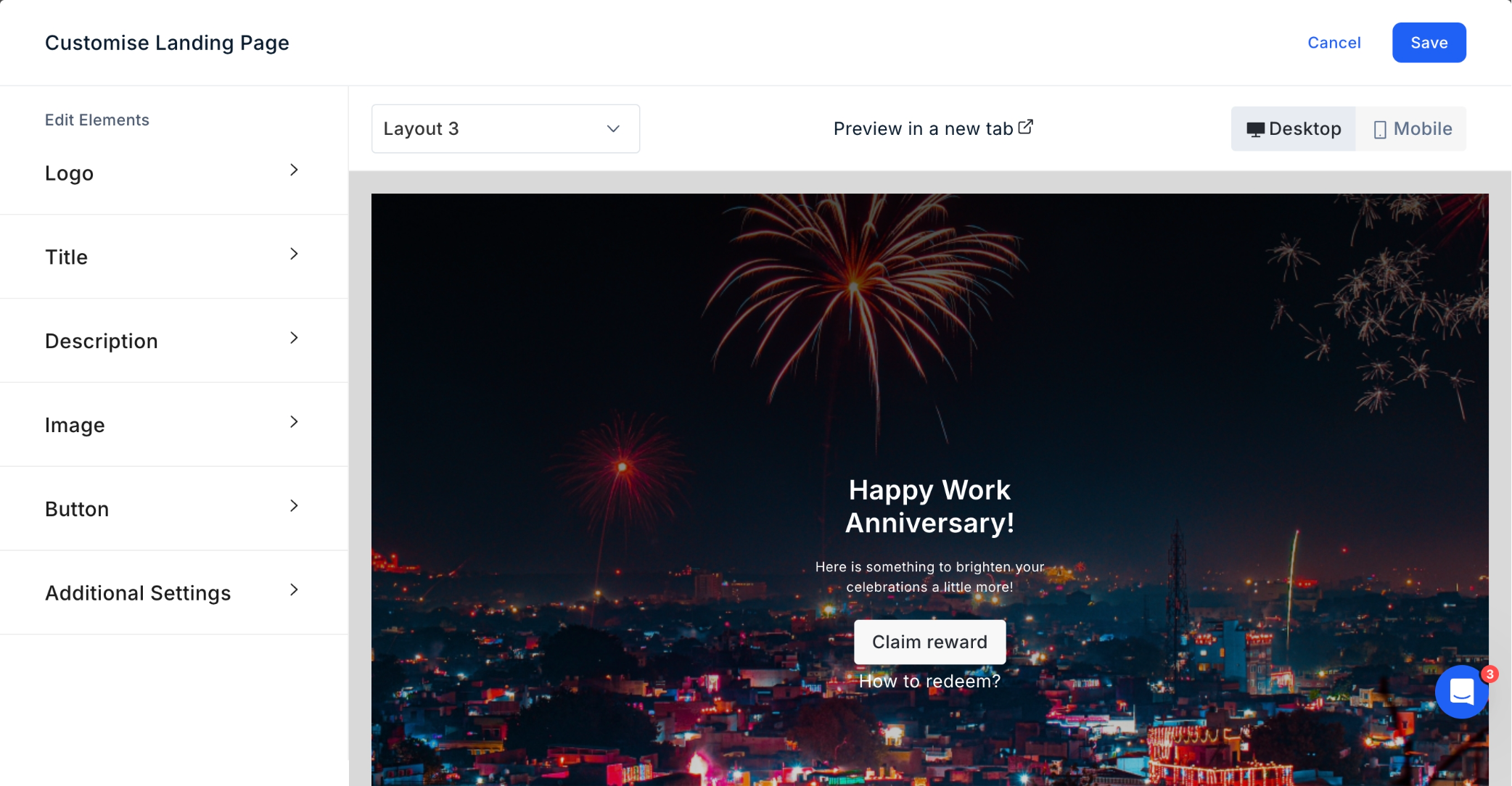The height and width of the screenshot is (786, 1512).
Task: Click the Logo row chevron arrow
Action: tap(294, 170)
